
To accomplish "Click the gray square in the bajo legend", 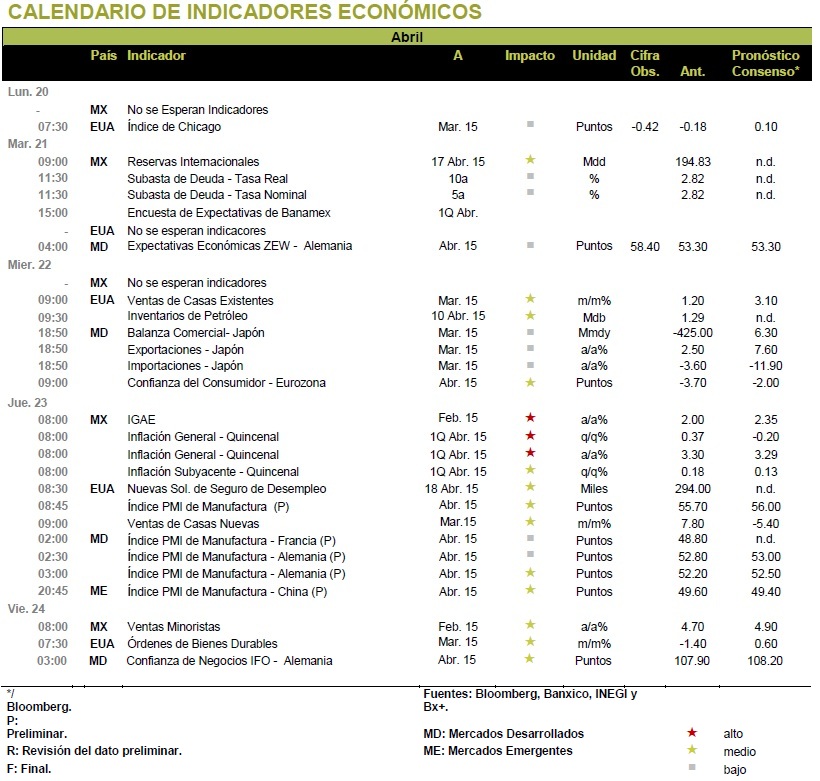I will [692, 767].
